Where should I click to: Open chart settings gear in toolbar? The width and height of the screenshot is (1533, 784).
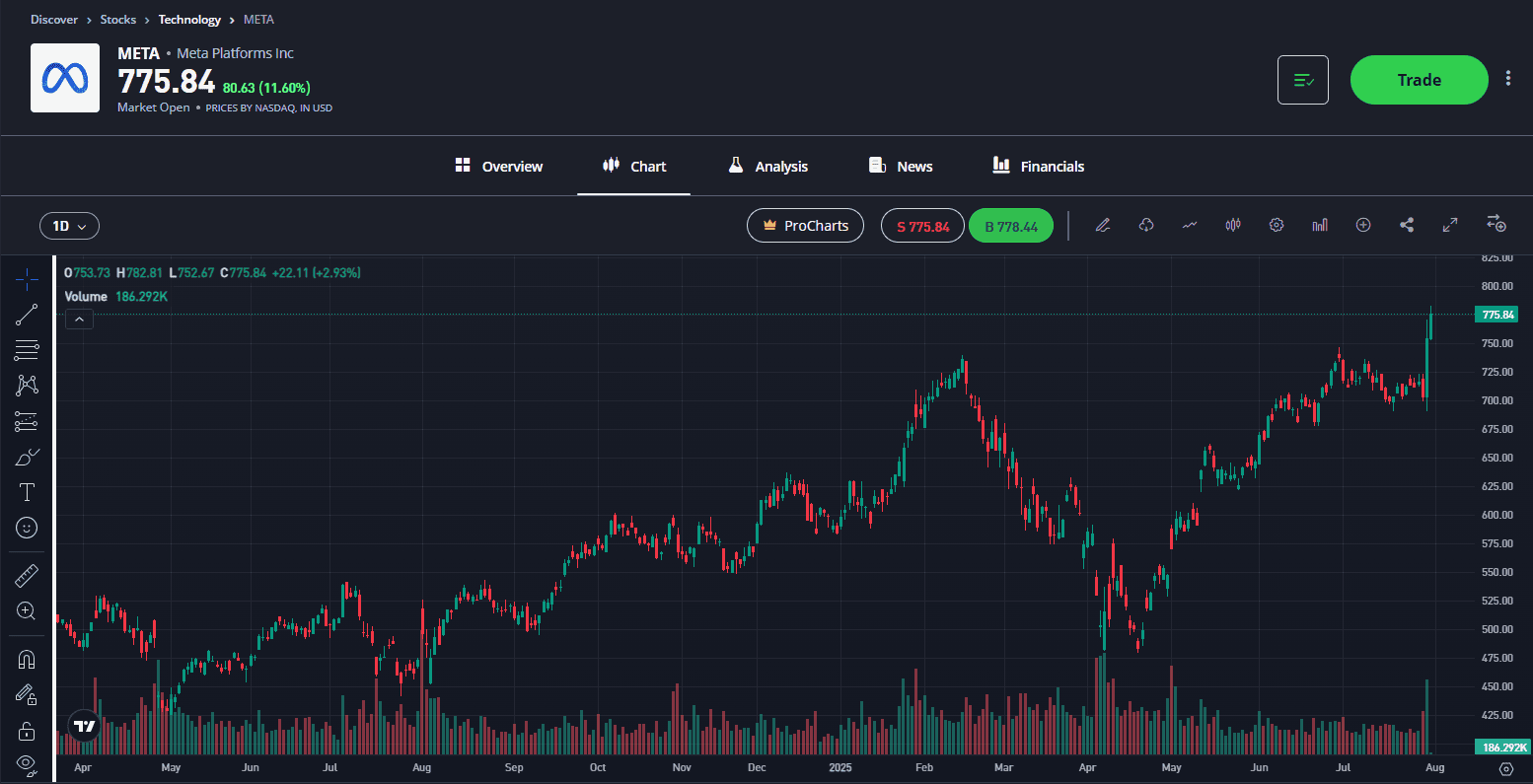tap(1277, 226)
